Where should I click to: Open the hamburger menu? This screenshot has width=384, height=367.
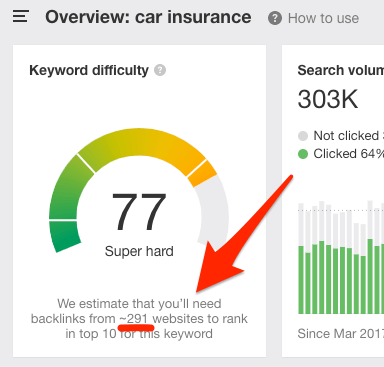tap(21, 16)
